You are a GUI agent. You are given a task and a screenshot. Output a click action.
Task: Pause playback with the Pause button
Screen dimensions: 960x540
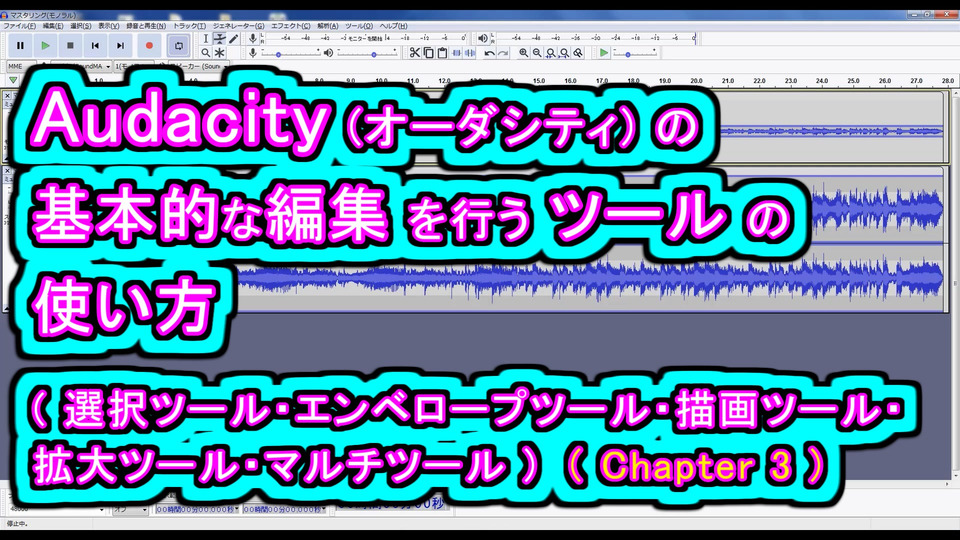point(20,45)
